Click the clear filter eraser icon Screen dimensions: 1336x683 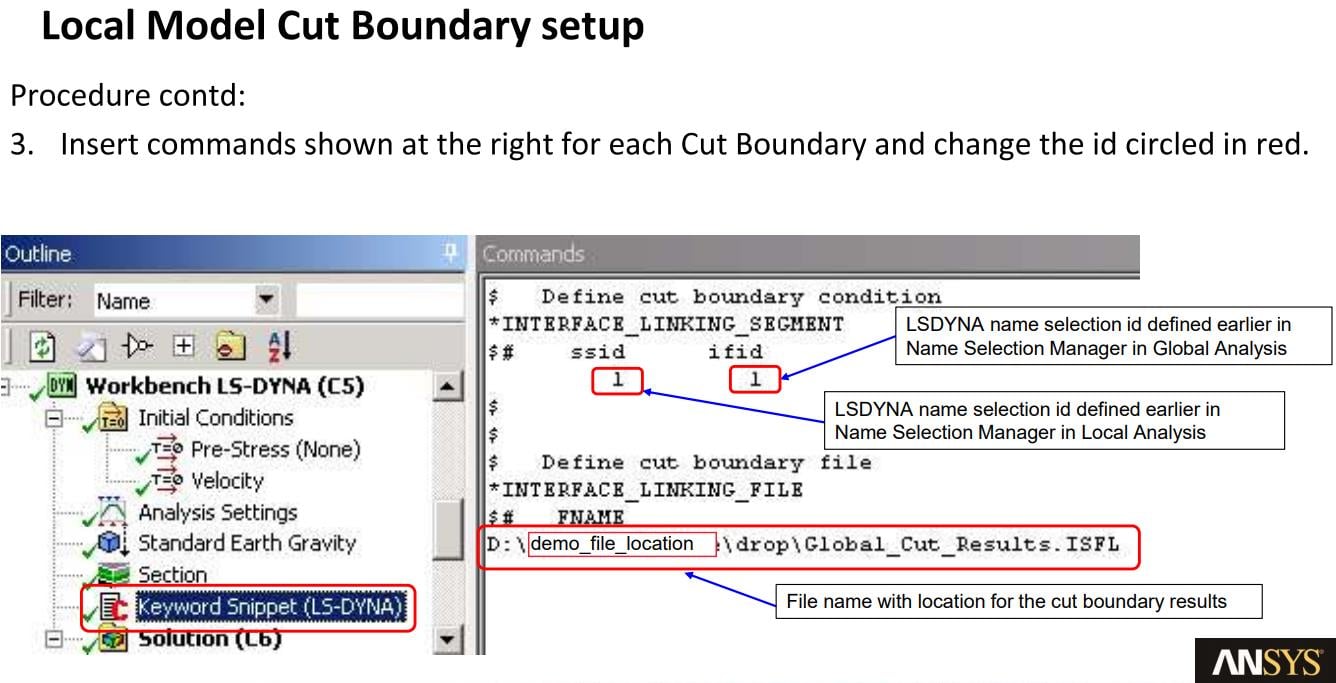(x=92, y=347)
